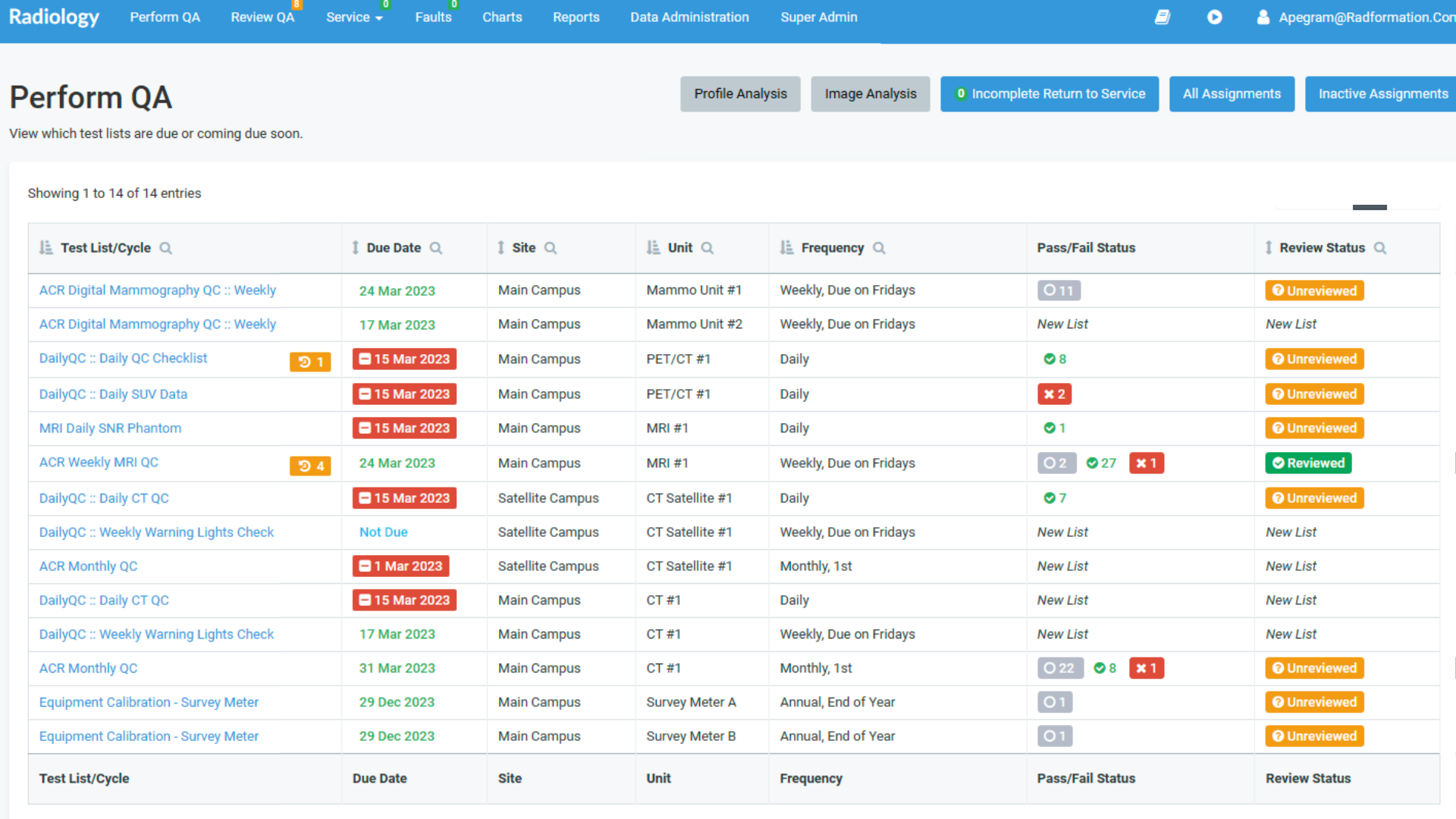Click the Incomplete Return to Service button

coord(1050,94)
